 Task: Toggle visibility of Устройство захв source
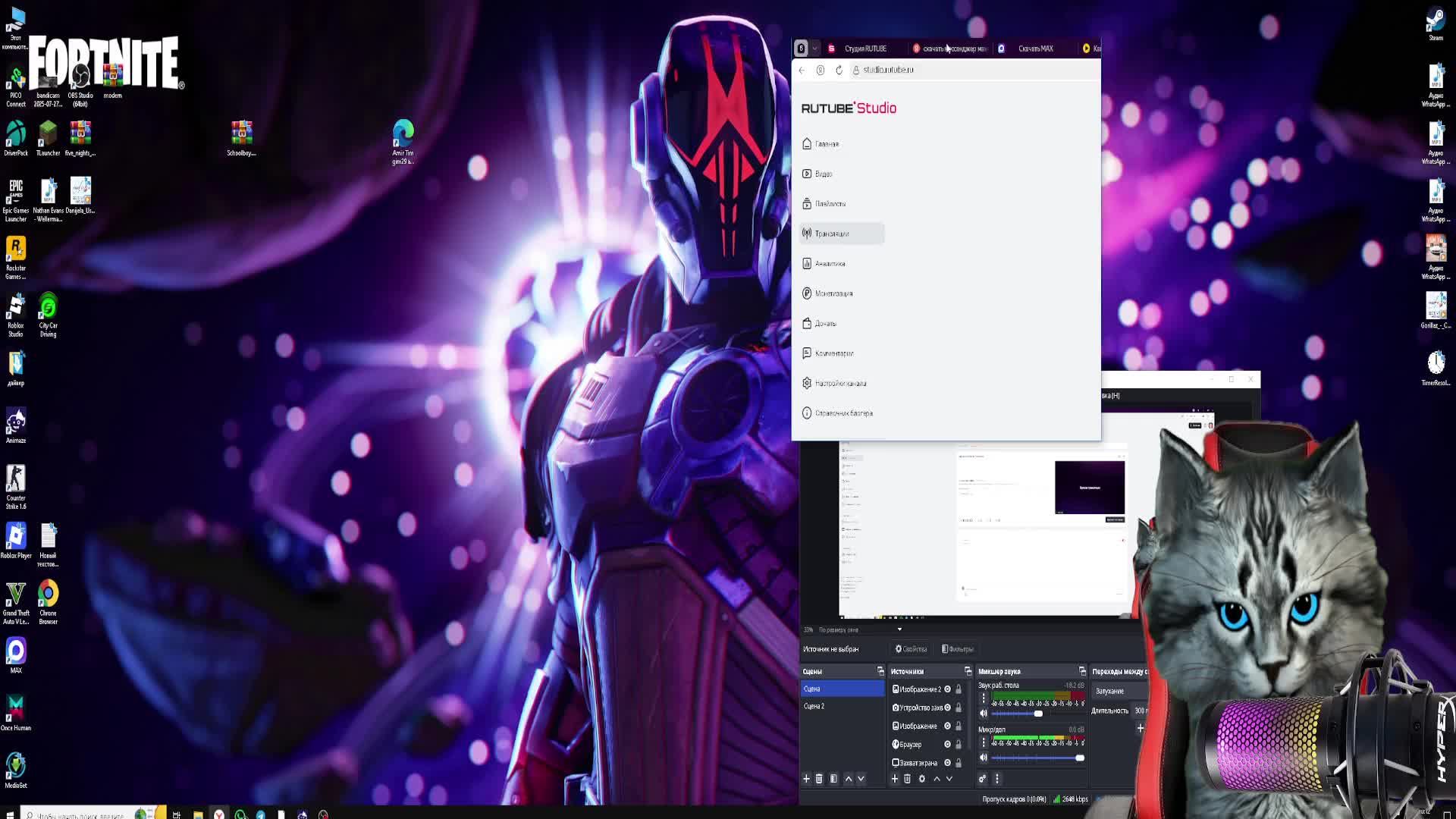[x=947, y=708]
